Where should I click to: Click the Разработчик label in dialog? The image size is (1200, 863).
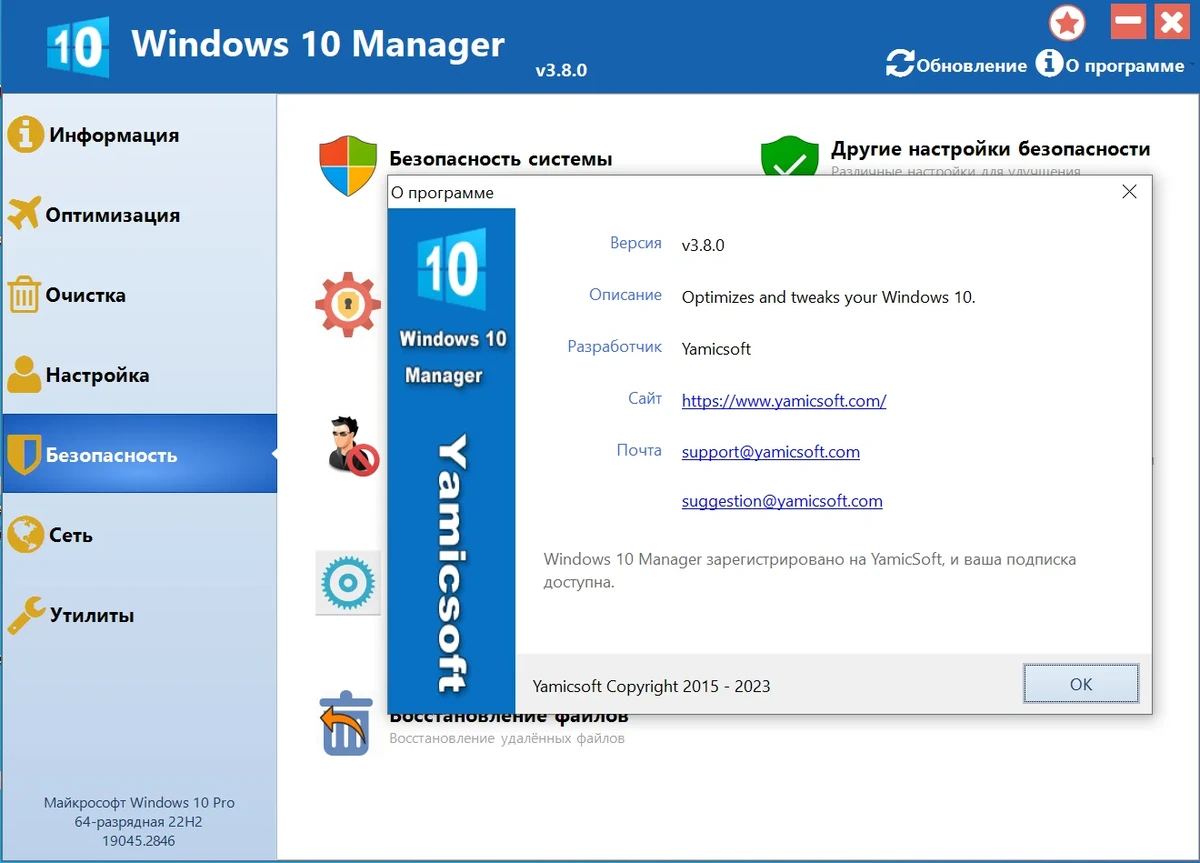615,347
